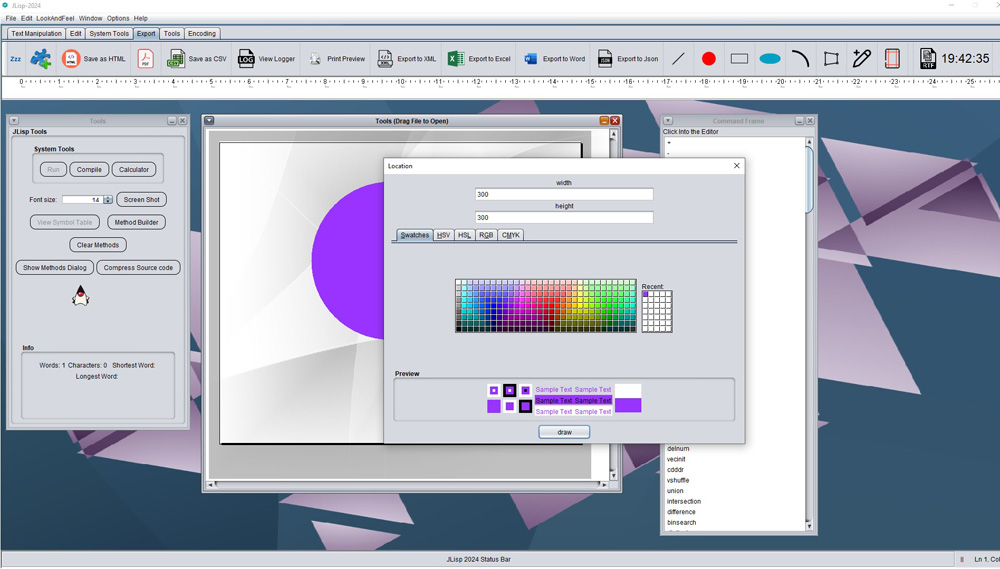Click into the width input field

(x=564, y=194)
